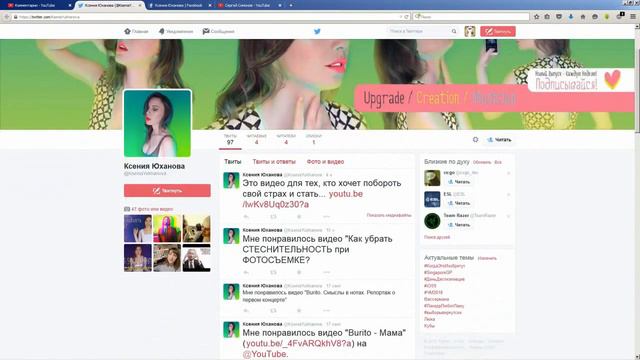Click Pocket icon in Firefox toolbar
This screenshot has width=640, height=360.
point(559,17)
